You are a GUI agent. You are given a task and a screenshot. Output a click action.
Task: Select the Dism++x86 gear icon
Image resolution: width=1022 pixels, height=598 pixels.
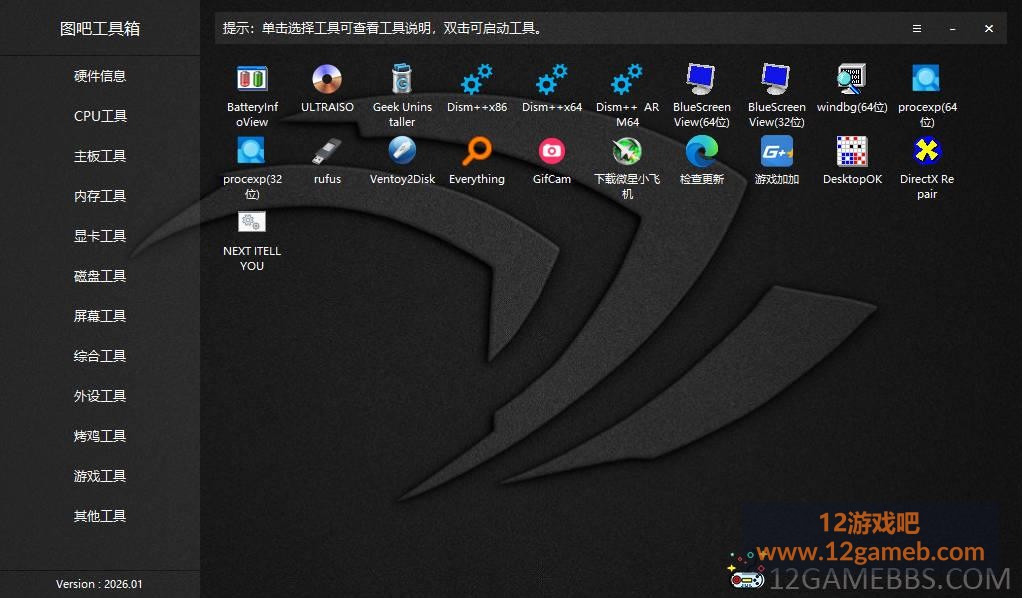(x=476, y=79)
